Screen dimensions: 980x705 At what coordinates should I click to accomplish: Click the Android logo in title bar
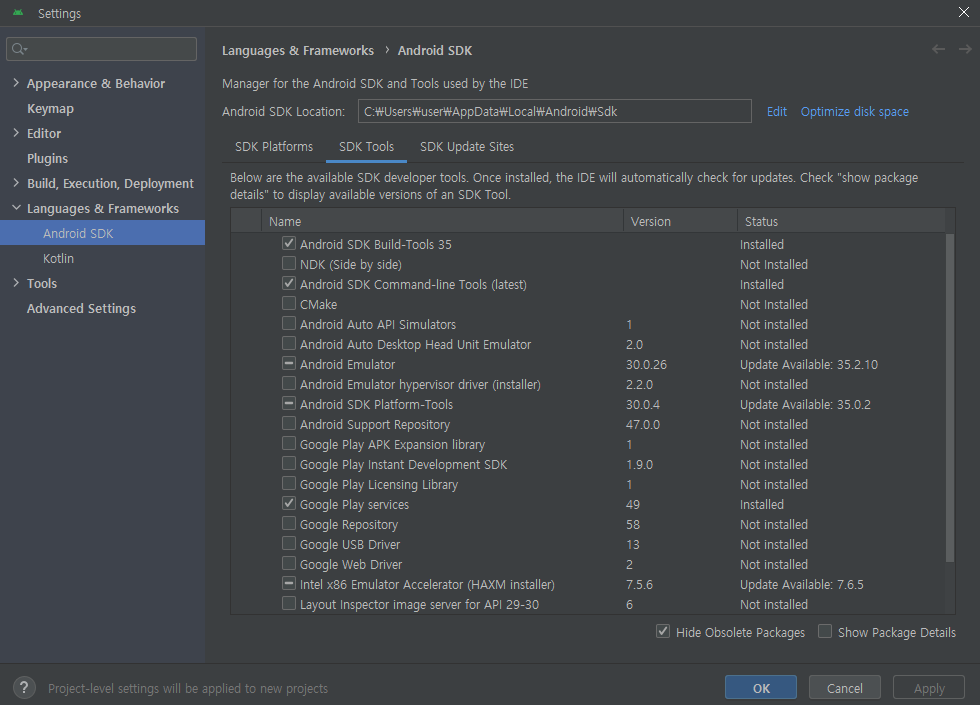(18, 12)
